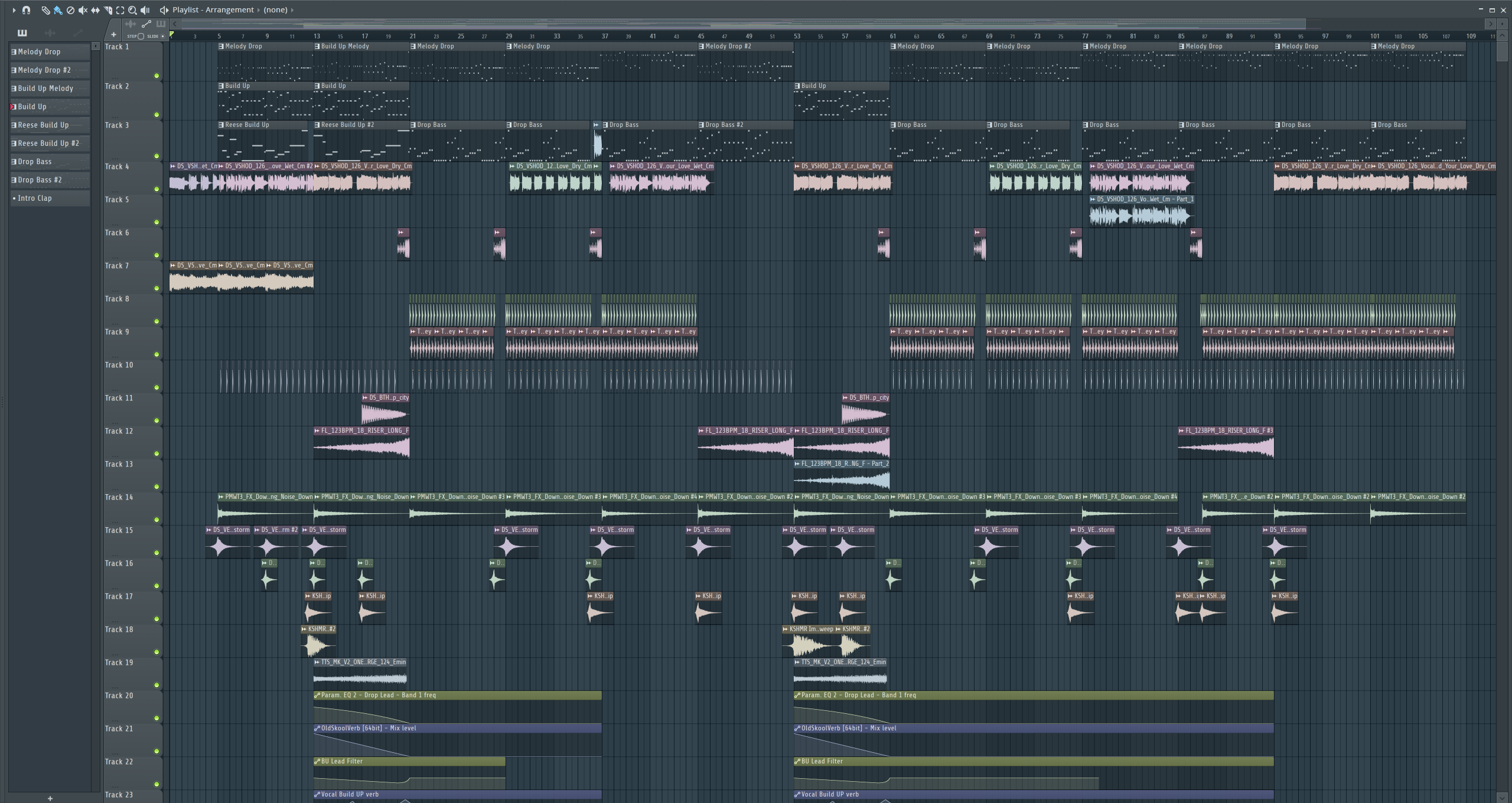The image size is (1512, 803).
Task: Select the Select marquee tool
Action: click(x=120, y=10)
